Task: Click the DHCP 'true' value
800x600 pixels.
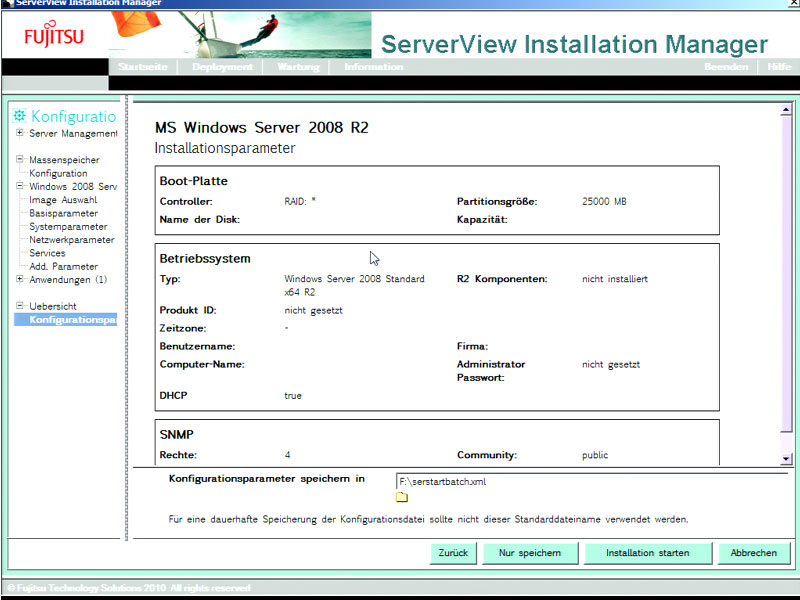Action: 293,396
